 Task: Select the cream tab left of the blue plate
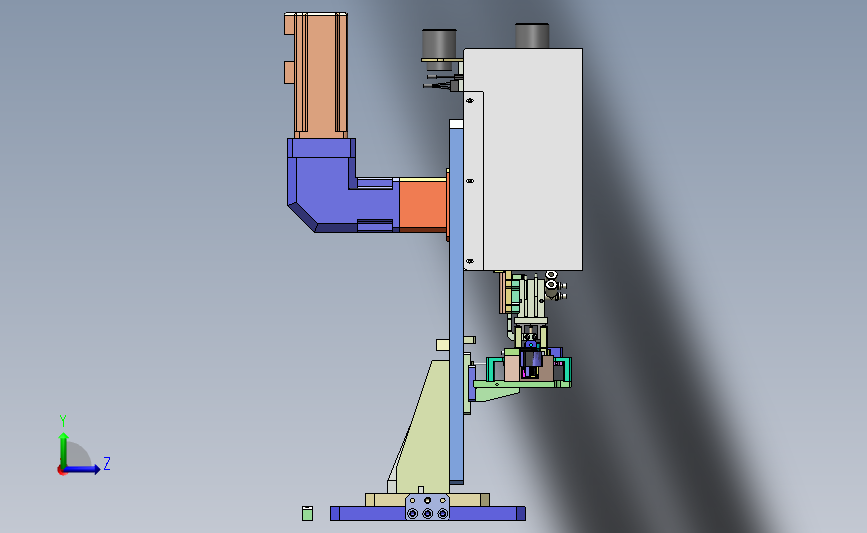click(442, 345)
